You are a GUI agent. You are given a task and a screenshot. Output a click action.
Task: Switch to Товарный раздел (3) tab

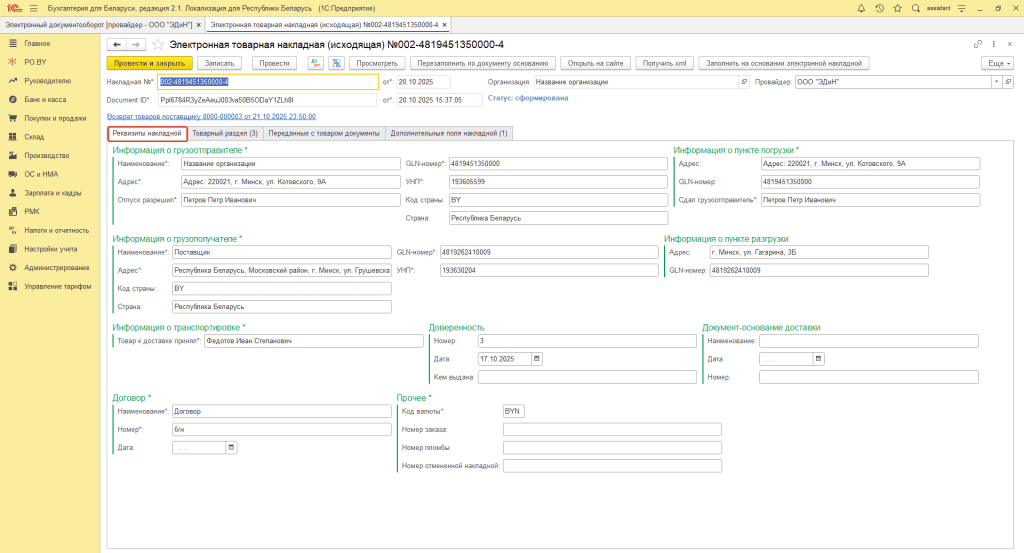[225, 133]
